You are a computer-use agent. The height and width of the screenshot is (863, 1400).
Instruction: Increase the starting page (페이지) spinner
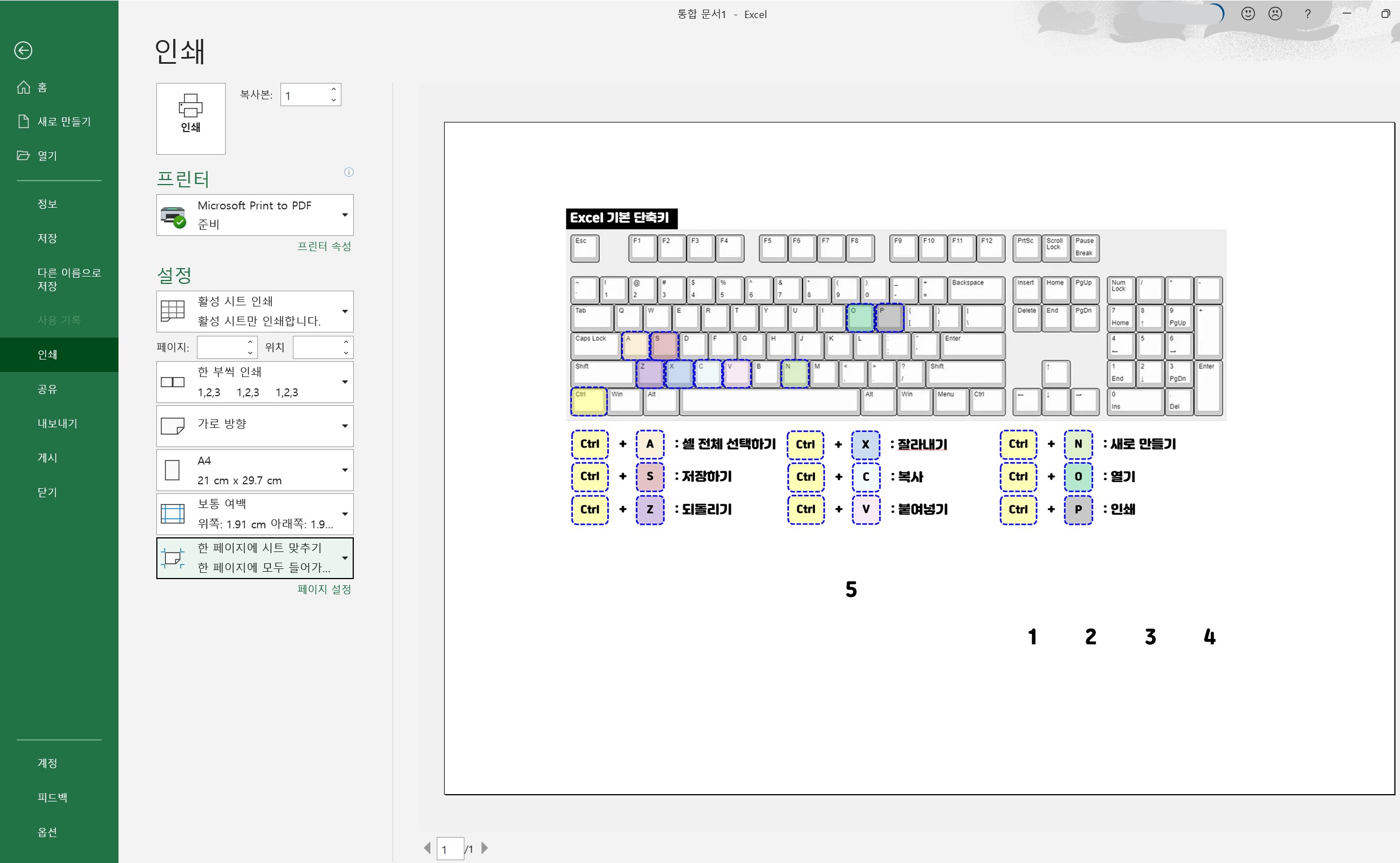click(x=250, y=342)
